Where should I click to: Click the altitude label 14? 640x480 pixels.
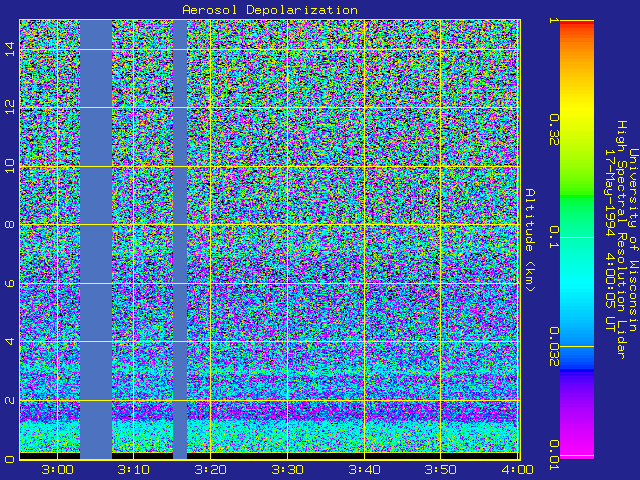[10, 49]
